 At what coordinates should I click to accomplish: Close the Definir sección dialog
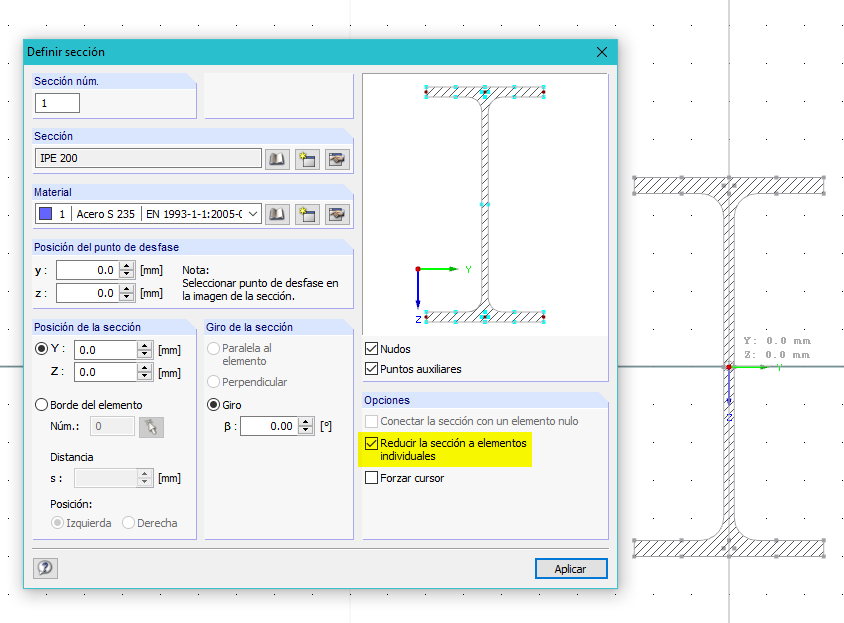[x=602, y=52]
